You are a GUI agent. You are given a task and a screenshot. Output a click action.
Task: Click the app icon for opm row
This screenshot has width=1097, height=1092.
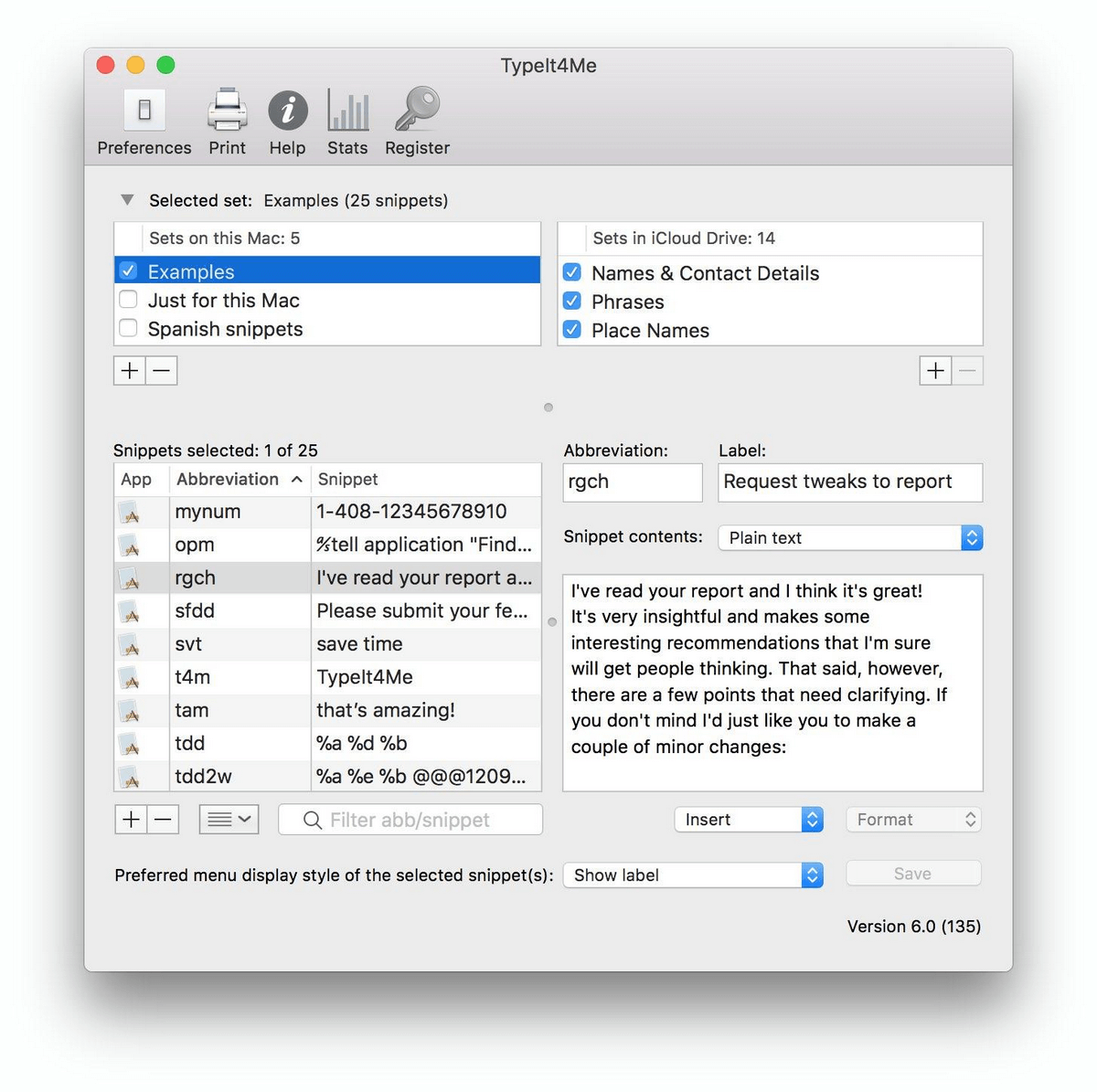click(129, 546)
